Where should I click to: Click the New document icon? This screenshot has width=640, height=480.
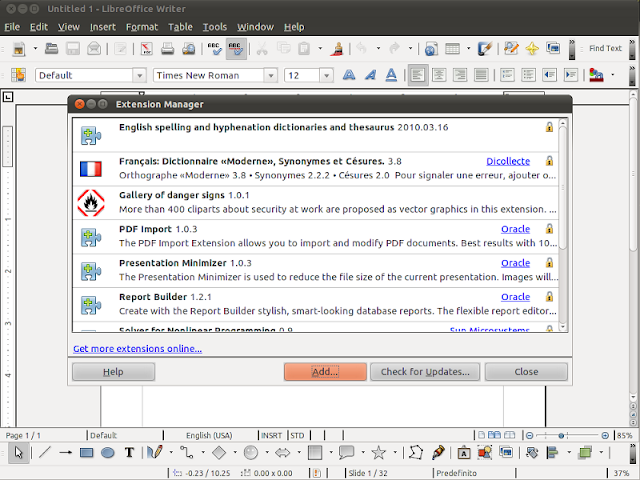(19, 49)
